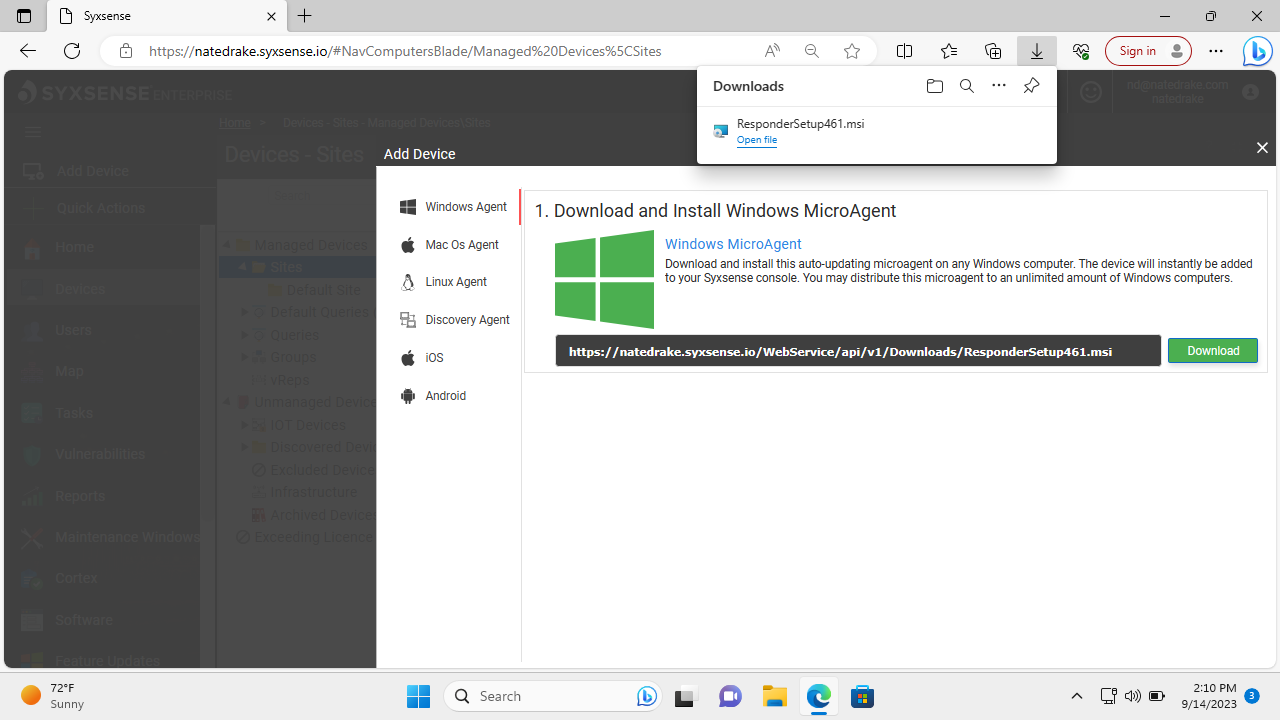The width and height of the screenshot is (1280, 720).
Task: Select the Discovery Agent tab
Action: pyautogui.click(x=454, y=320)
